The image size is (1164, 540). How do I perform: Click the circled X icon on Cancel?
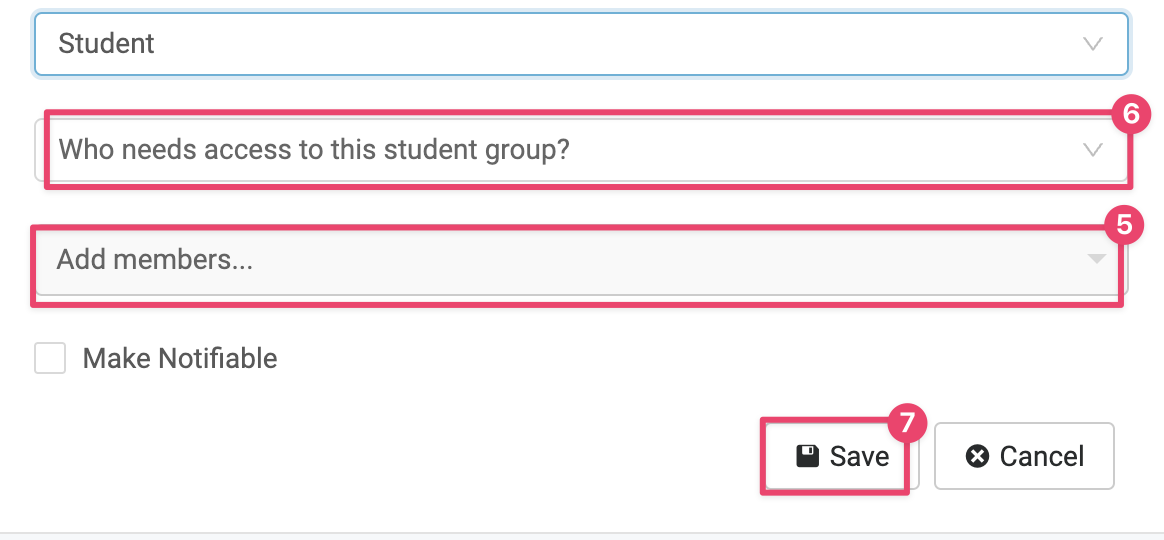click(x=977, y=457)
